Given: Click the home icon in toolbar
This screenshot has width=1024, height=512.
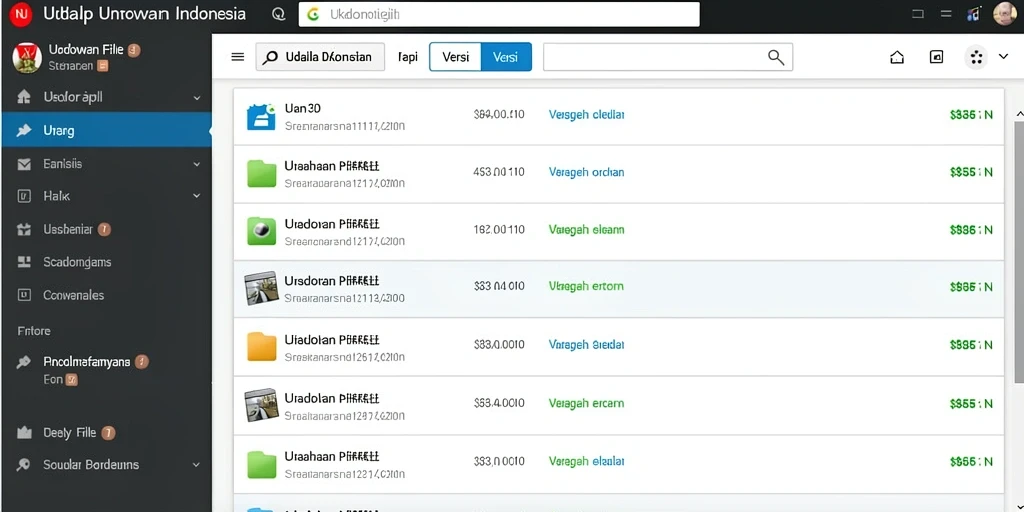Looking at the screenshot, I should click(x=897, y=57).
